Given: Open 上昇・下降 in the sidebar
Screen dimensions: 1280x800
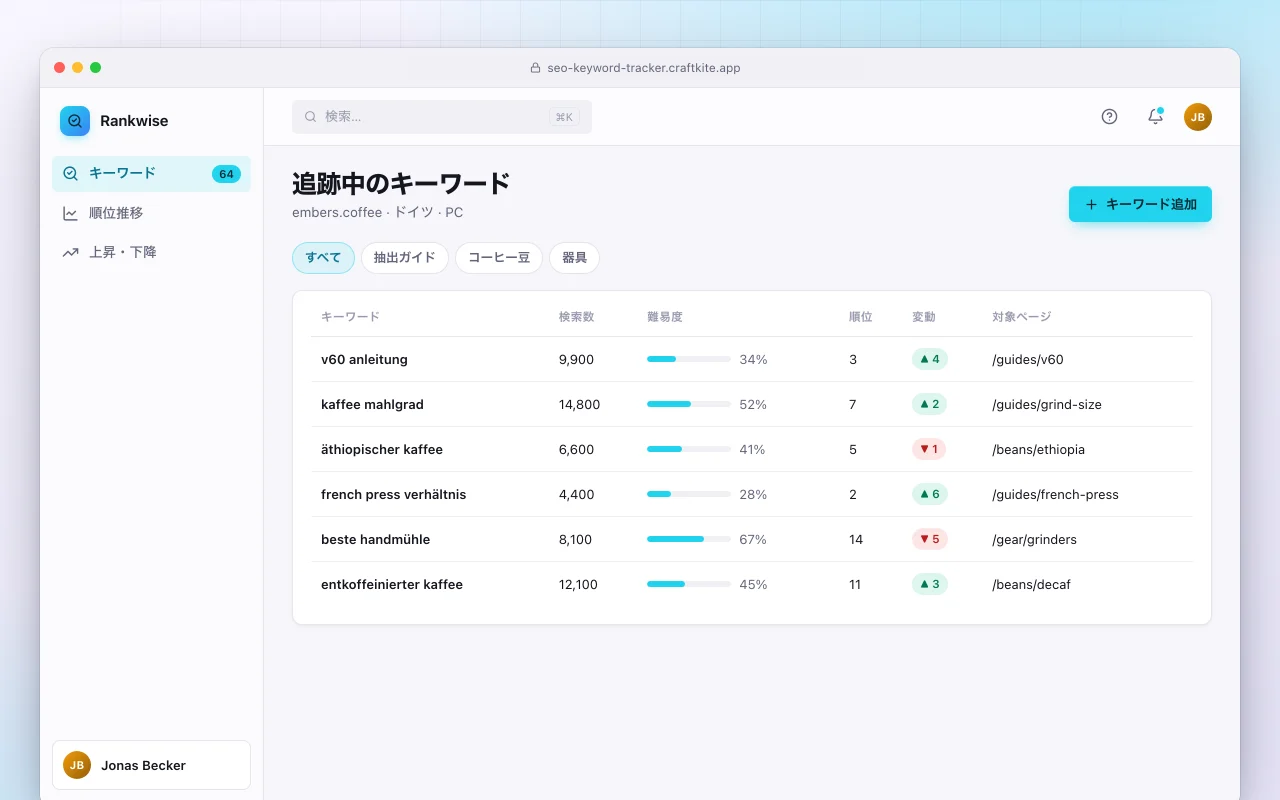Looking at the screenshot, I should click(151, 252).
